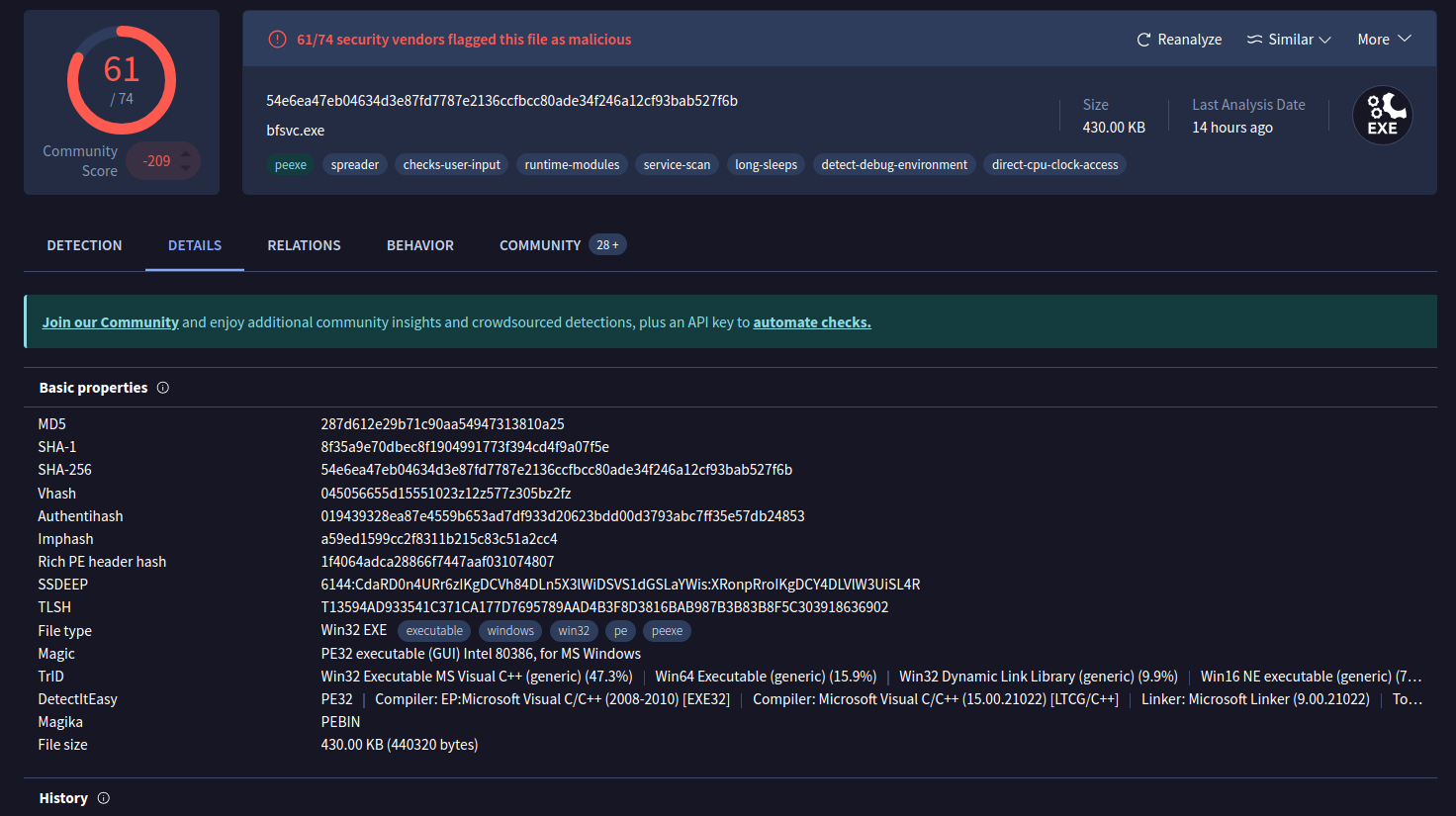Go to the BEHAVIOR tab
This screenshot has height=816, width=1456.
pos(420,245)
